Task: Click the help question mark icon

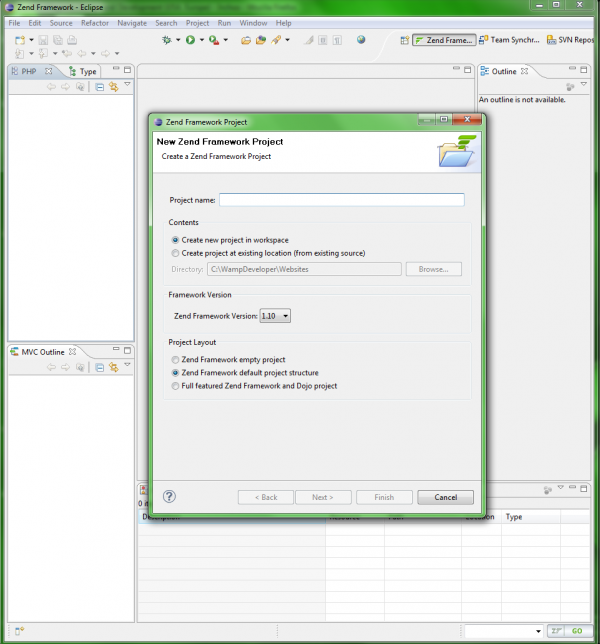Action: click(x=169, y=497)
